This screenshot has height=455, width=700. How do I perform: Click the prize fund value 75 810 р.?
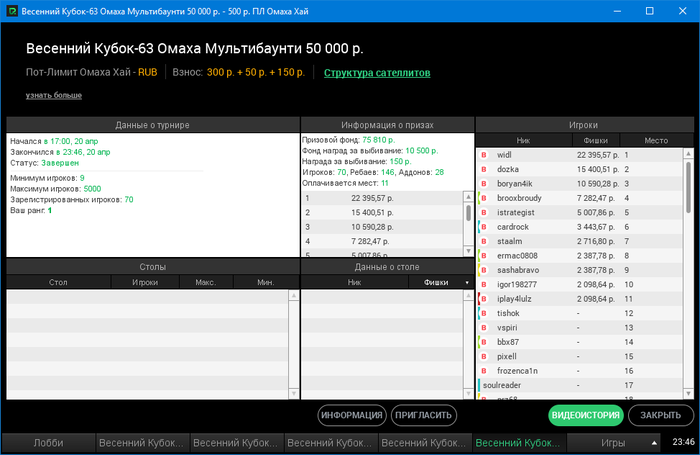379,140
